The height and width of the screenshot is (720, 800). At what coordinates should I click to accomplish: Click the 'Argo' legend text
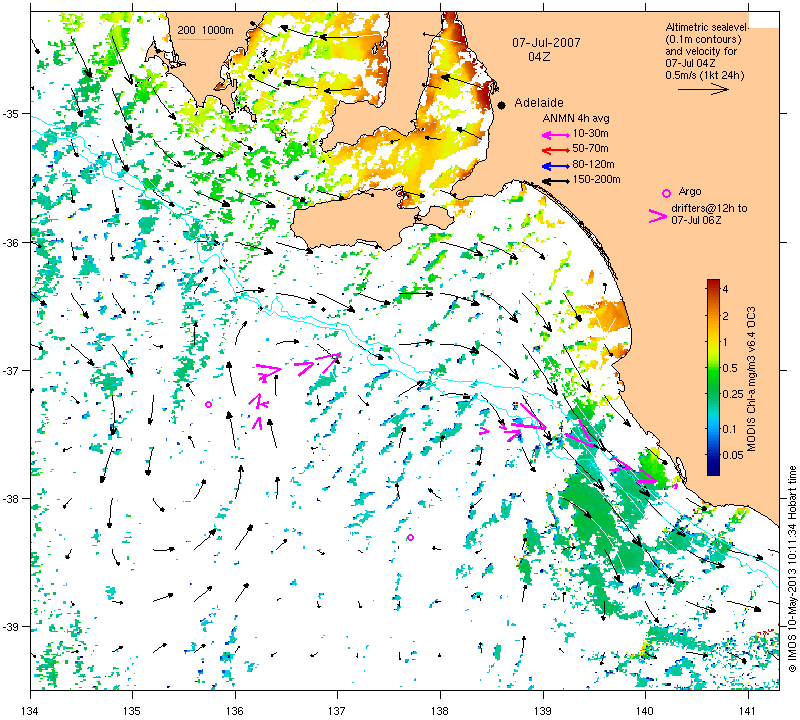(x=690, y=192)
